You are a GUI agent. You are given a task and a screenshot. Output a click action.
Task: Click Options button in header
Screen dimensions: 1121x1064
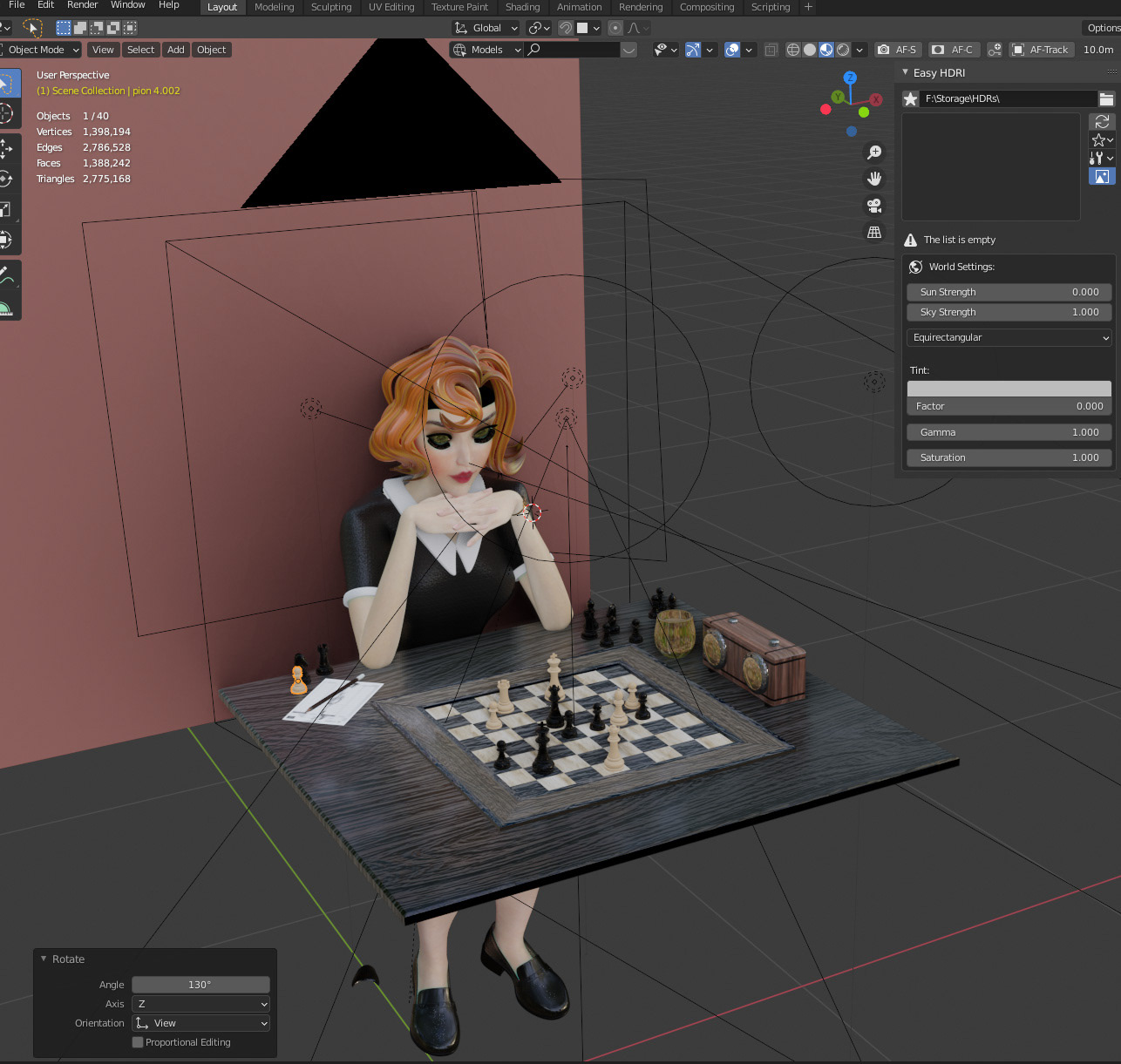1103,28
